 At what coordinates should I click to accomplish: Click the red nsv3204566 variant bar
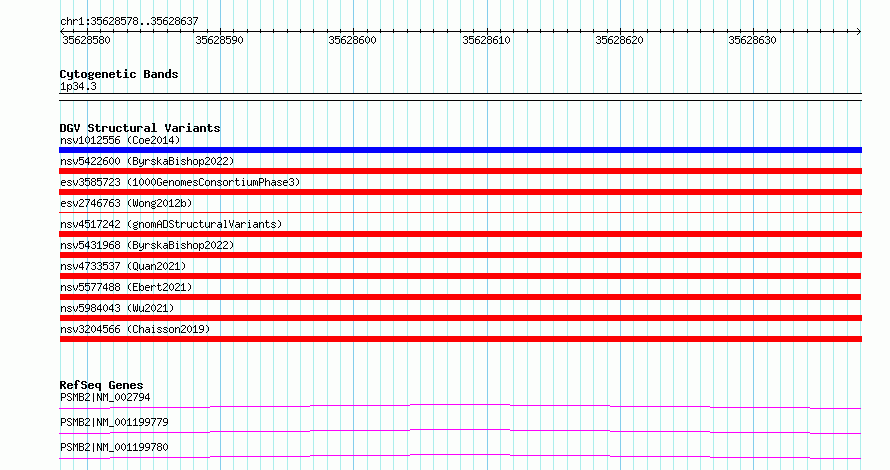coord(460,339)
